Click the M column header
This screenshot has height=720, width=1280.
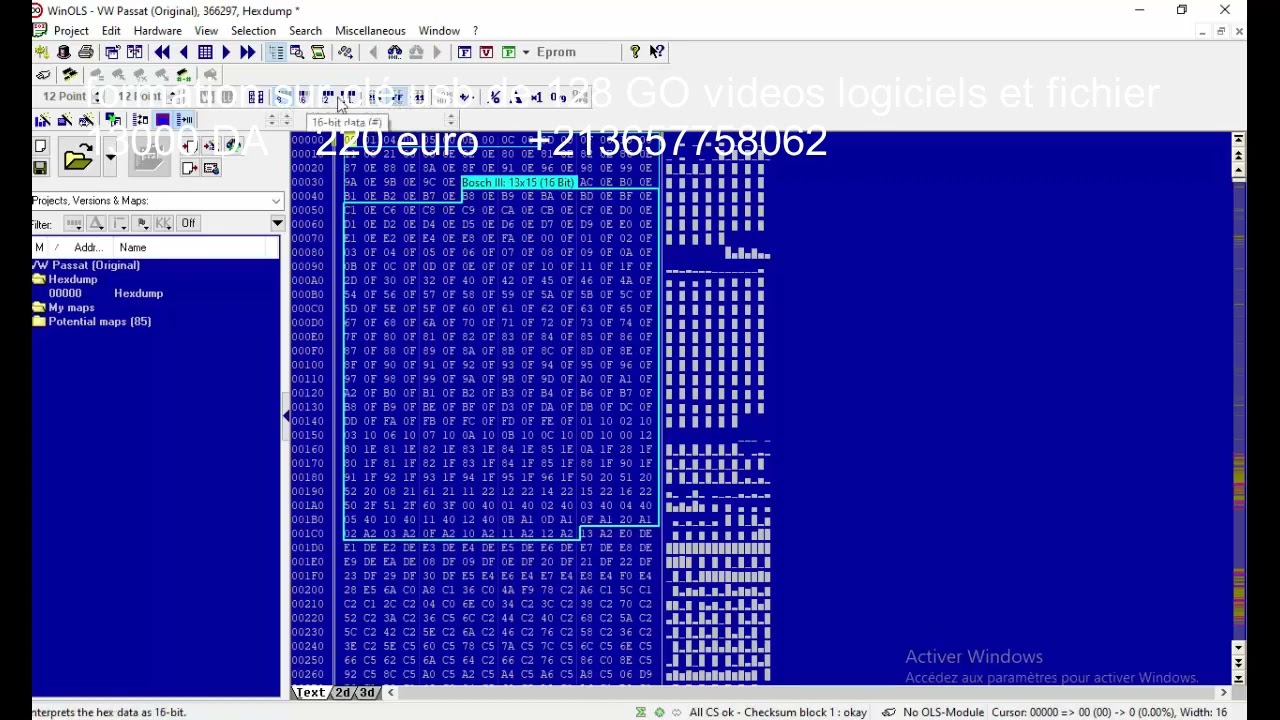[x=40, y=248]
